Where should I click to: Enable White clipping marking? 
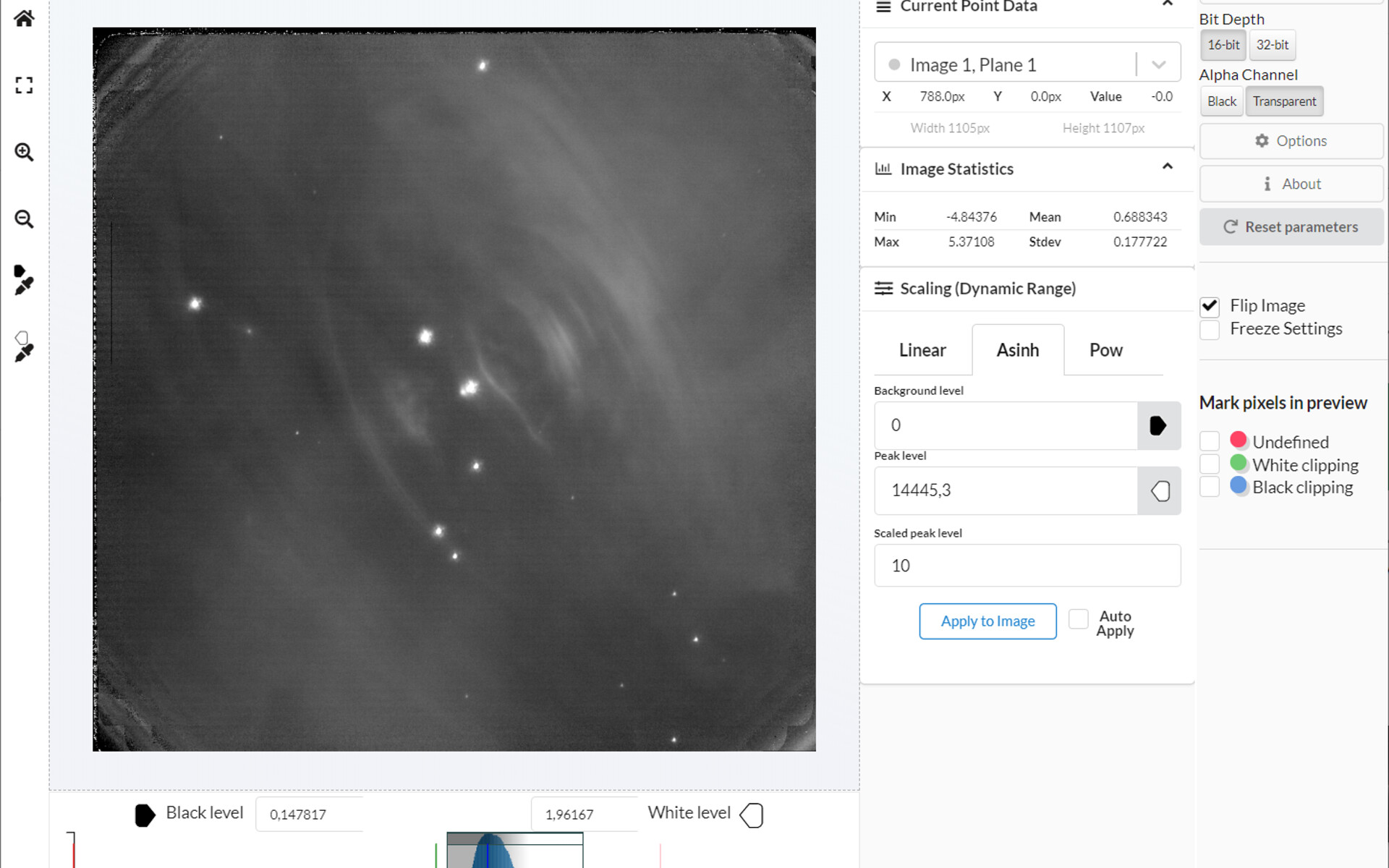click(x=1210, y=464)
